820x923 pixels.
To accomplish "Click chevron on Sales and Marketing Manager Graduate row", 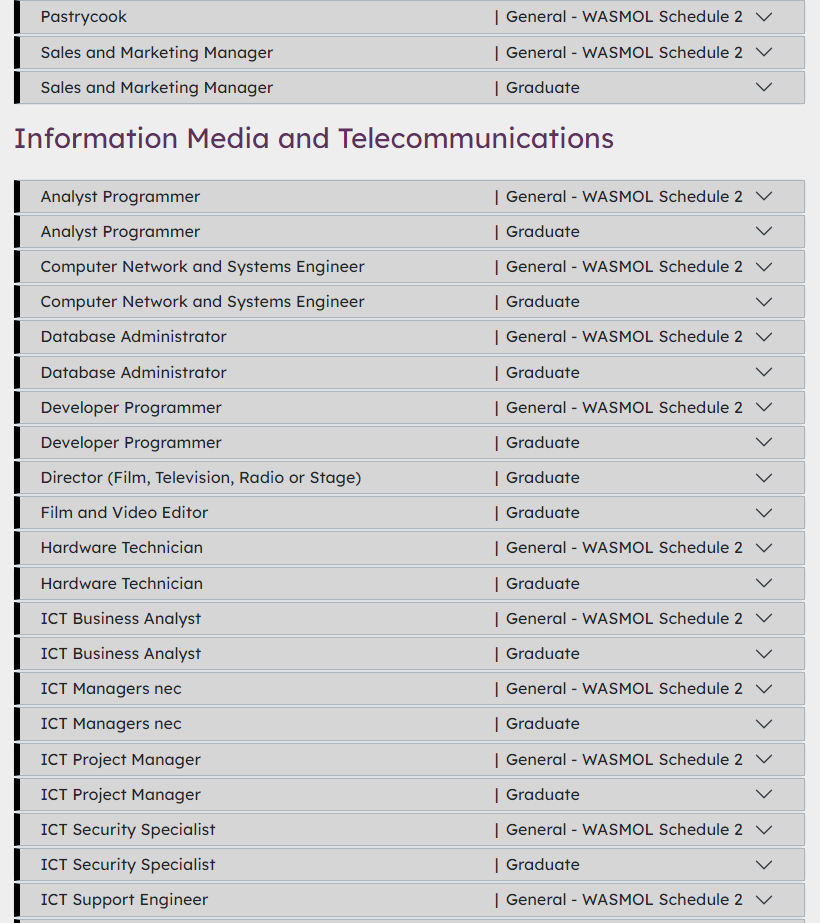I will (764, 87).
